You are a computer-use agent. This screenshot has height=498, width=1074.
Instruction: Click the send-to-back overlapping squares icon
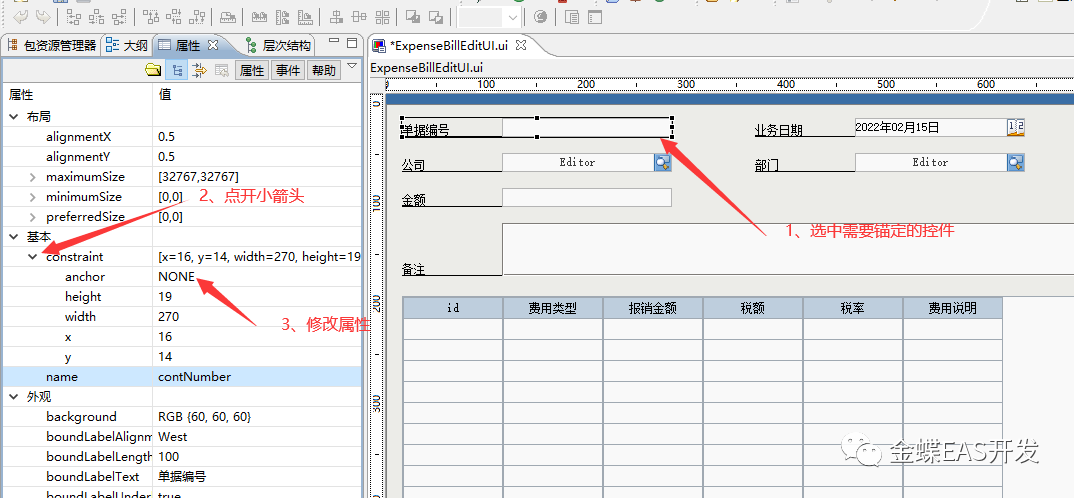[x=436, y=17]
